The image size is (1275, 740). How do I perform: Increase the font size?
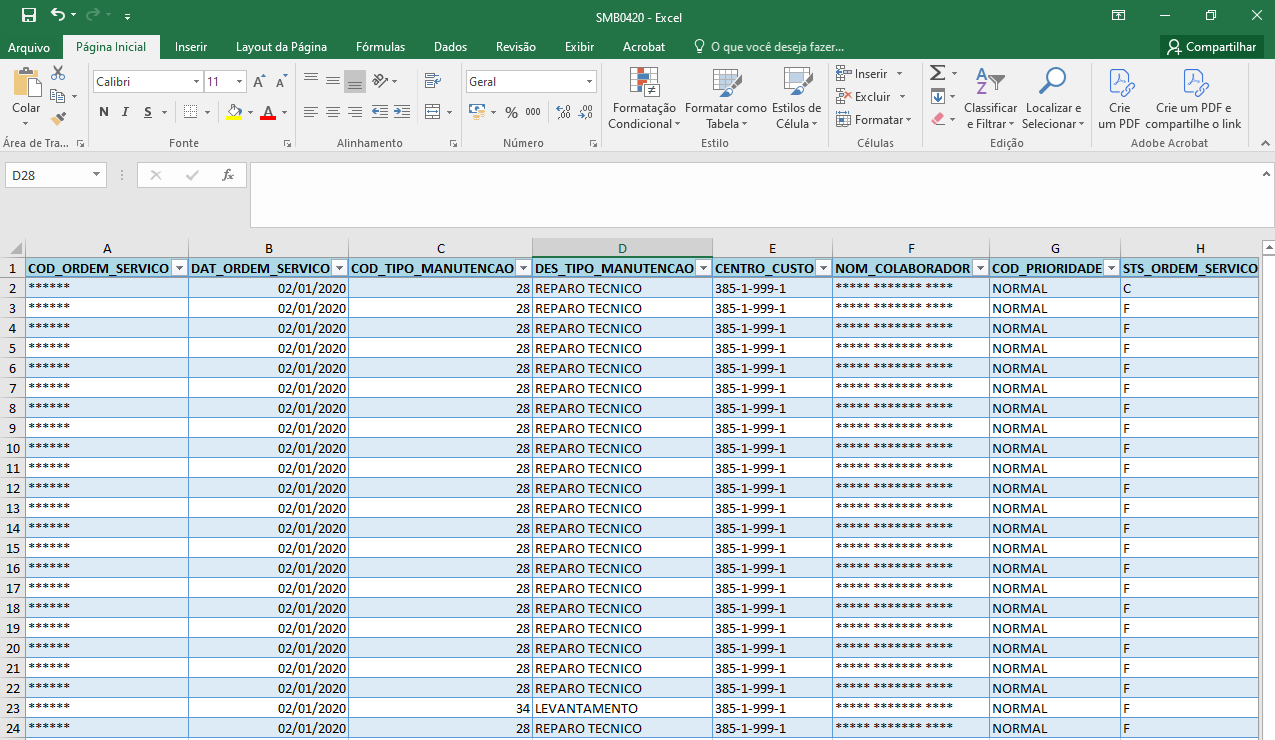tap(259, 82)
